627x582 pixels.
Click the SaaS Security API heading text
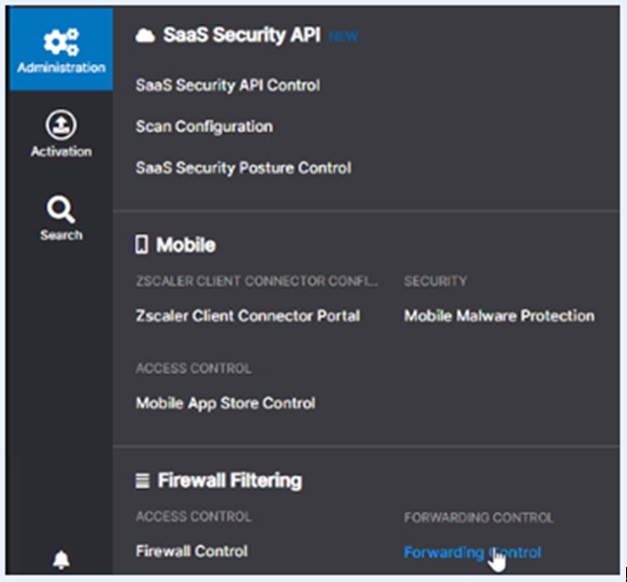click(x=241, y=36)
